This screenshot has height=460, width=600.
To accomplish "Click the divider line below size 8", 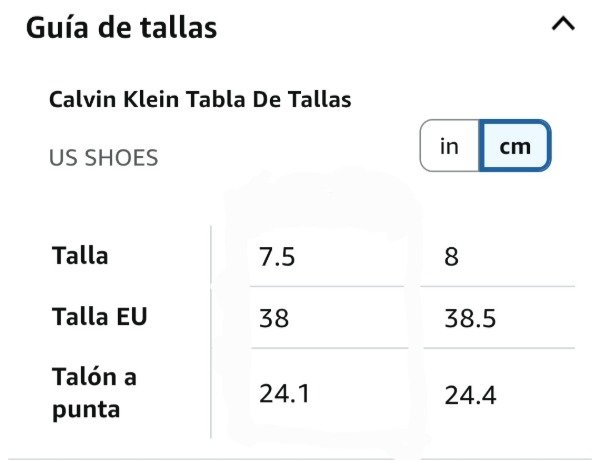I will (497, 287).
